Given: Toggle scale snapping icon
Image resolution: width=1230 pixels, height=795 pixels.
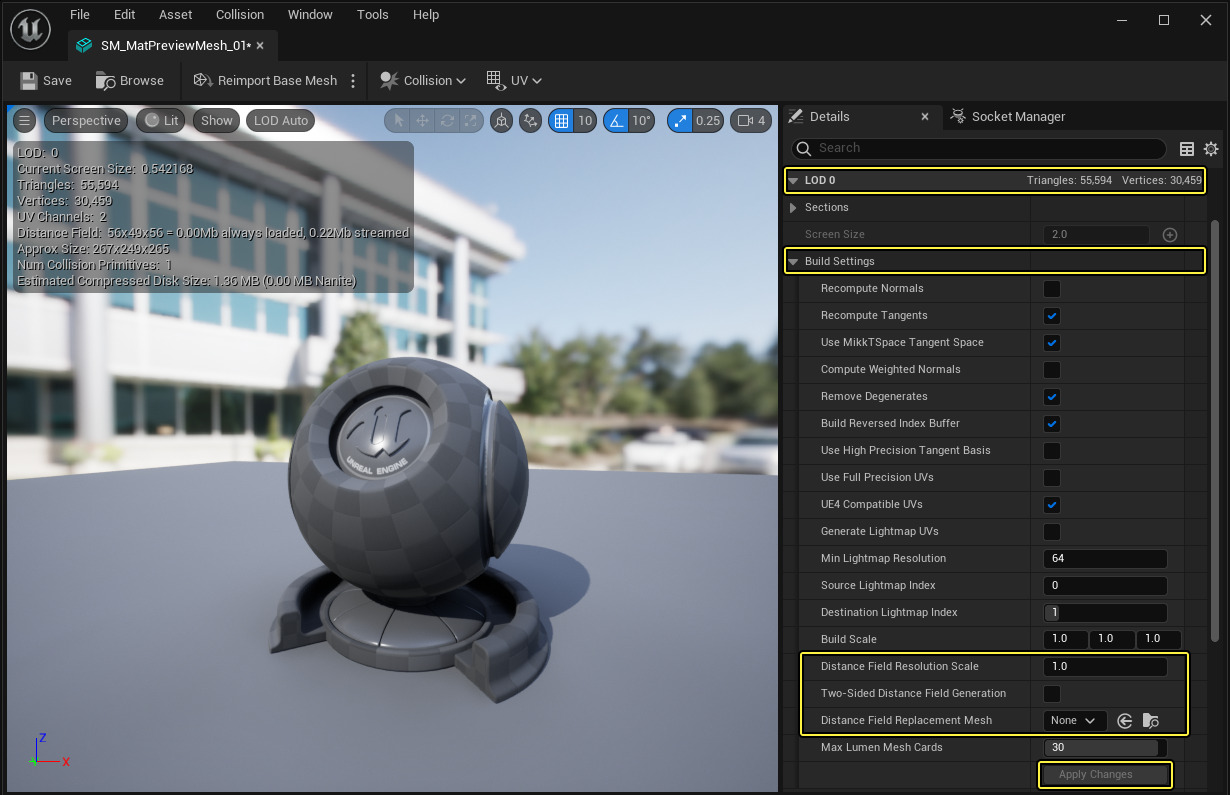Looking at the screenshot, I should pos(680,121).
